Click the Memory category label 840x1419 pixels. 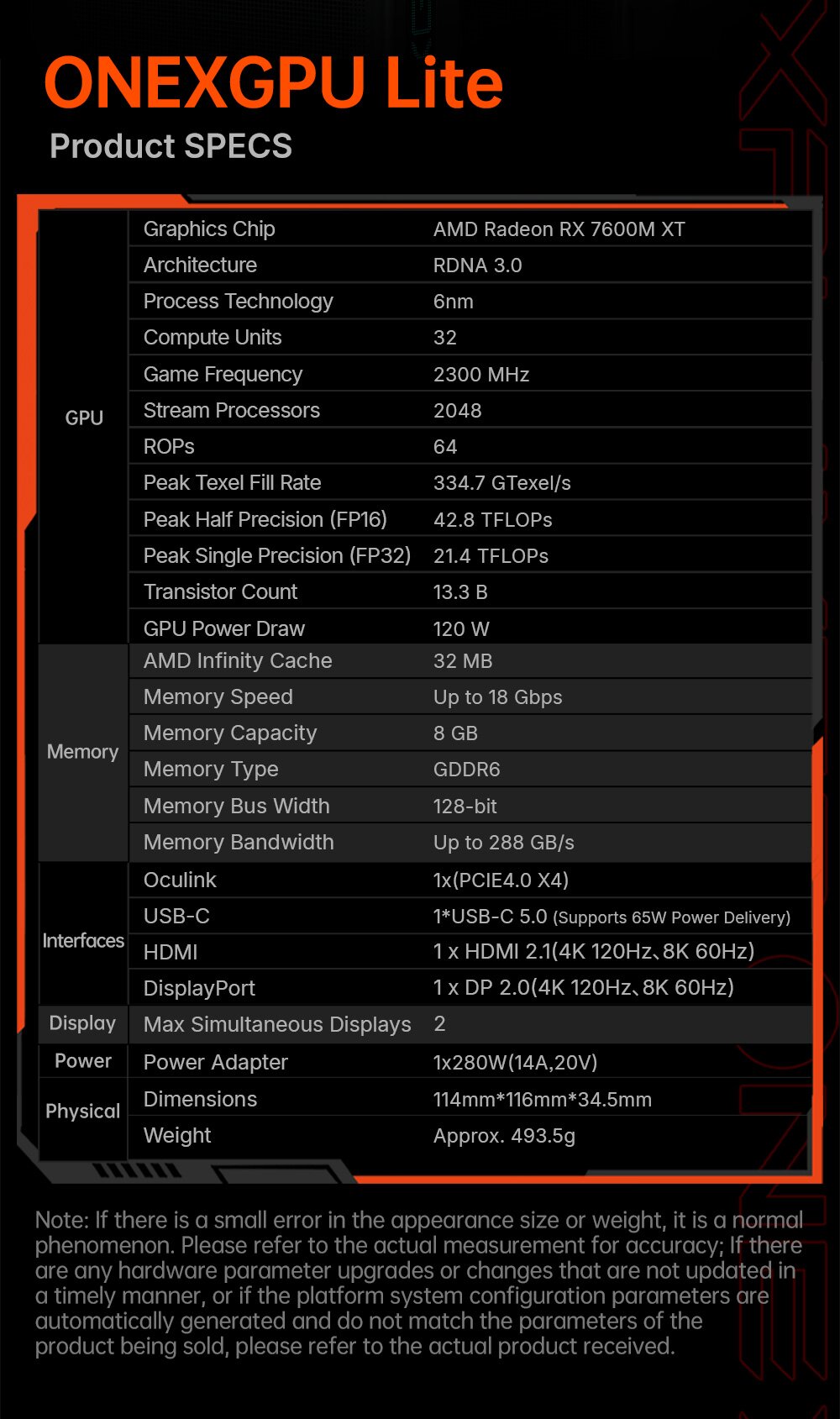click(82, 752)
